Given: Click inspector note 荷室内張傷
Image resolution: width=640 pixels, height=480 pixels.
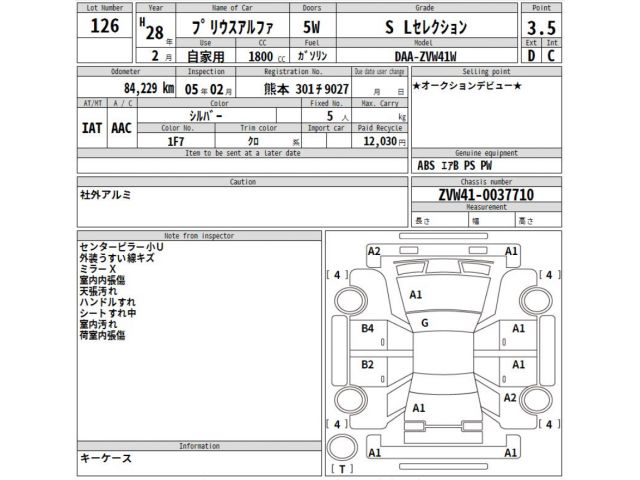Looking at the screenshot, I should pyautogui.click(x=102, y=335).
